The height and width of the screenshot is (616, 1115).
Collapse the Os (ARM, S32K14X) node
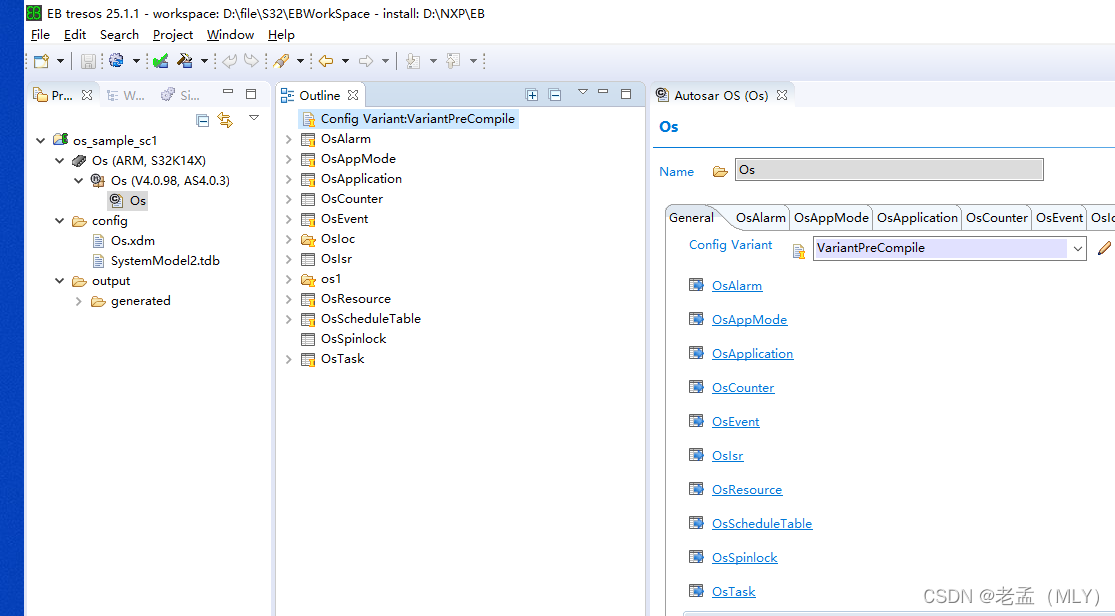[60, 161]
